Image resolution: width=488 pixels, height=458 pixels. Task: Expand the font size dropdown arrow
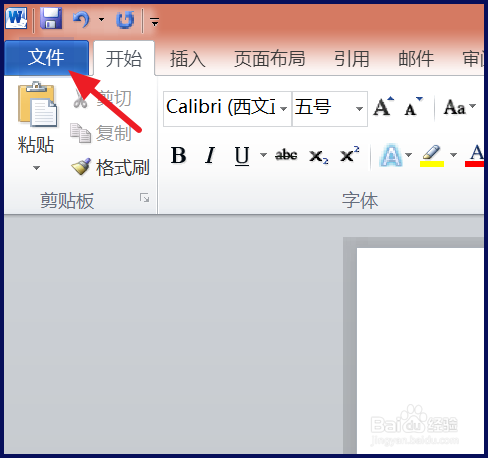click(359, 109)
